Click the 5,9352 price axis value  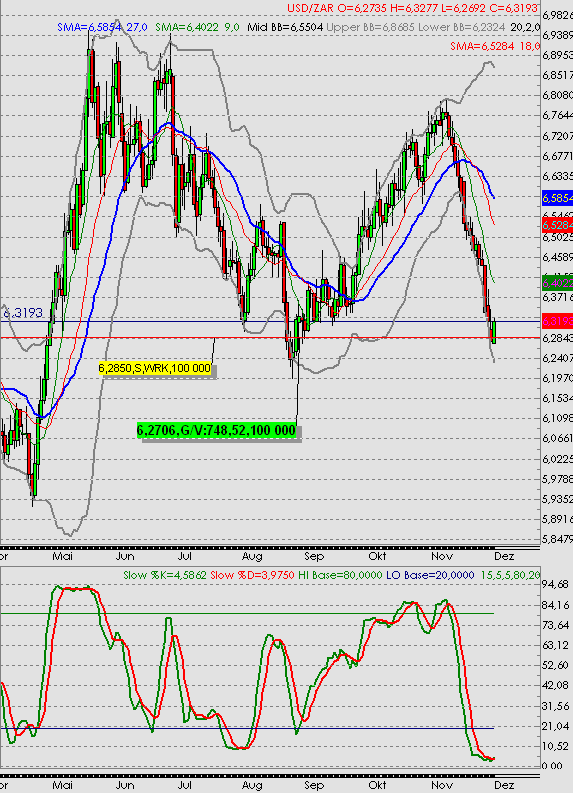pyautogui.click(x=557, y=499)
